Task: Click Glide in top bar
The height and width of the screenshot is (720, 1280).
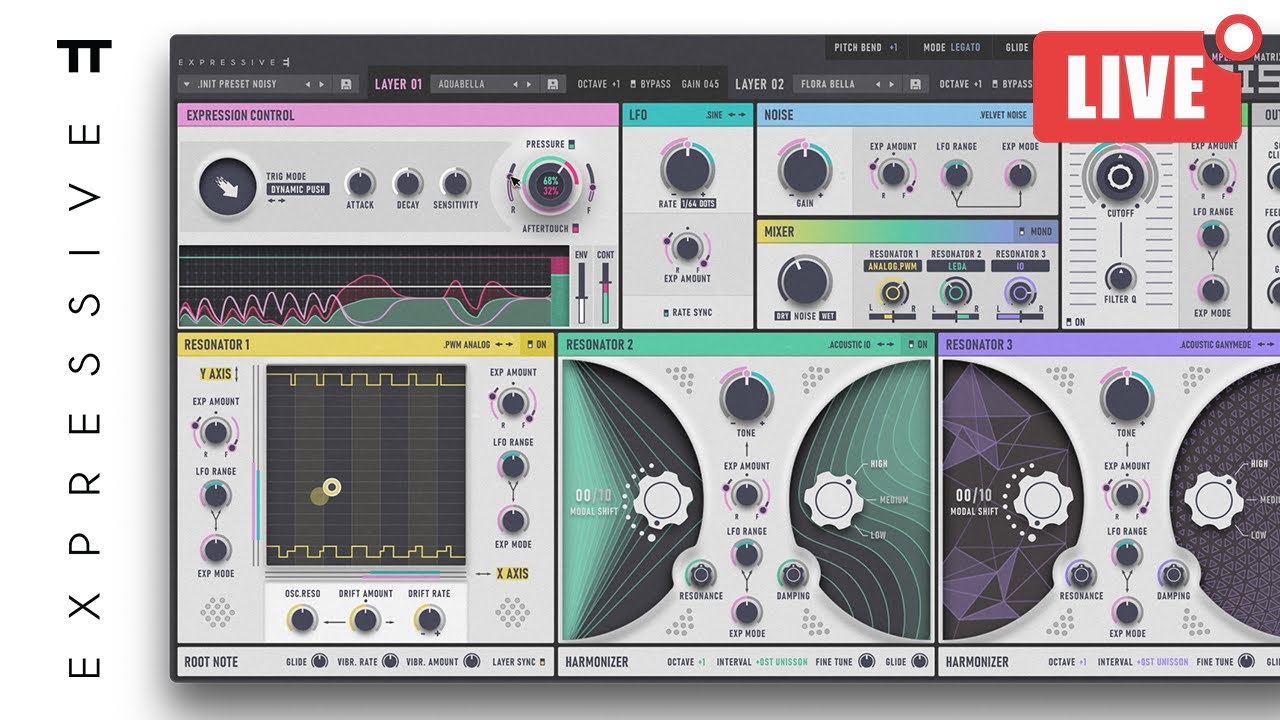Action: 1017,47
